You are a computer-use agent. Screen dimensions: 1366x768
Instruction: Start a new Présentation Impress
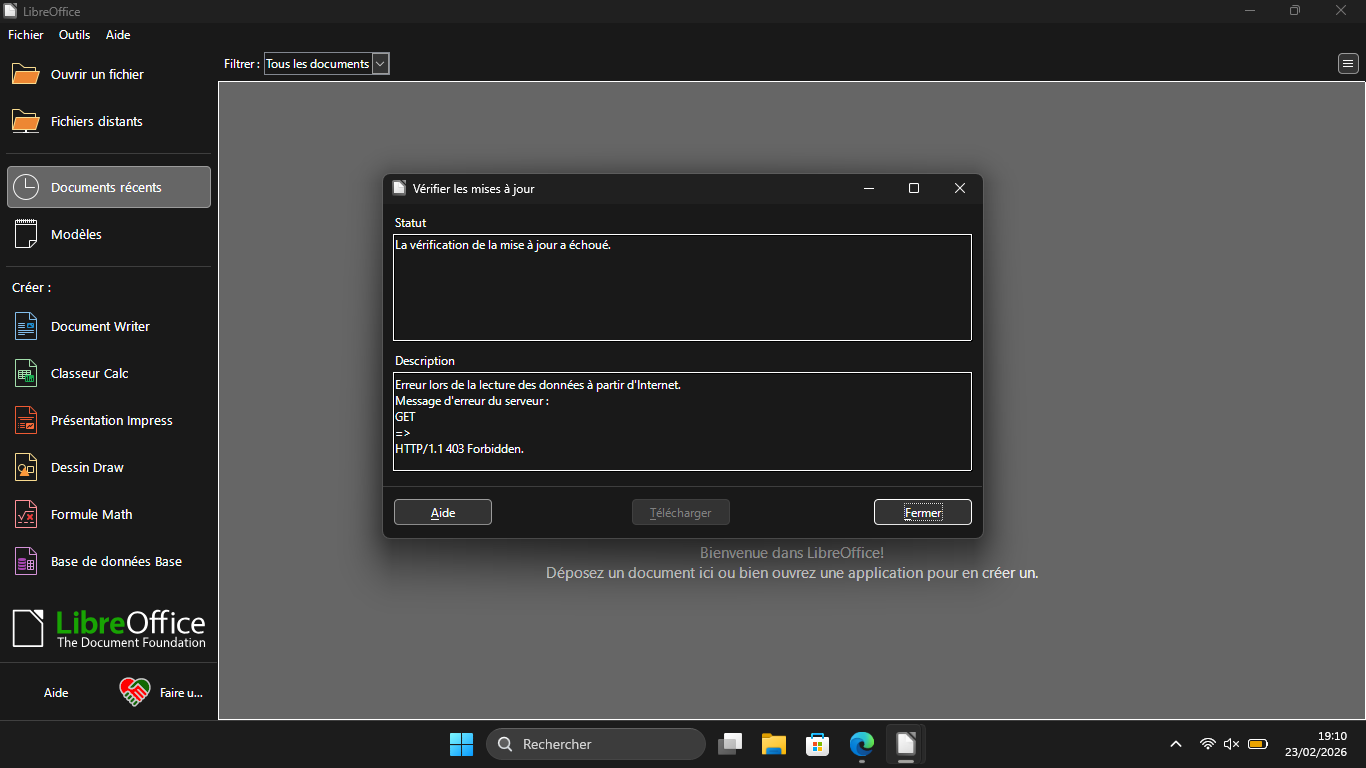tap(111, 420)
